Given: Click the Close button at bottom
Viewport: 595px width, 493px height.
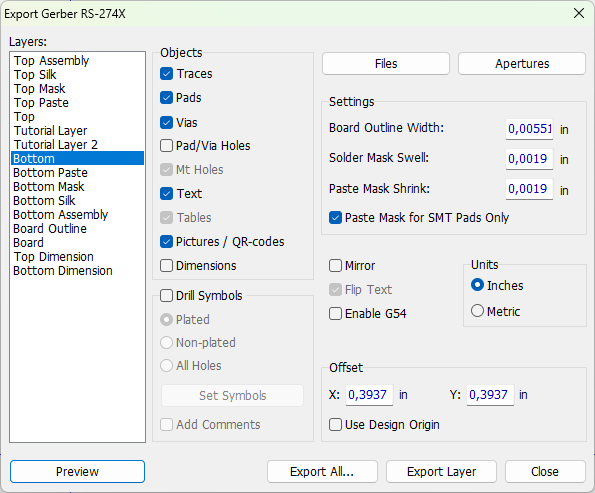Looking at the screenshot, I should tap(545, 471).
